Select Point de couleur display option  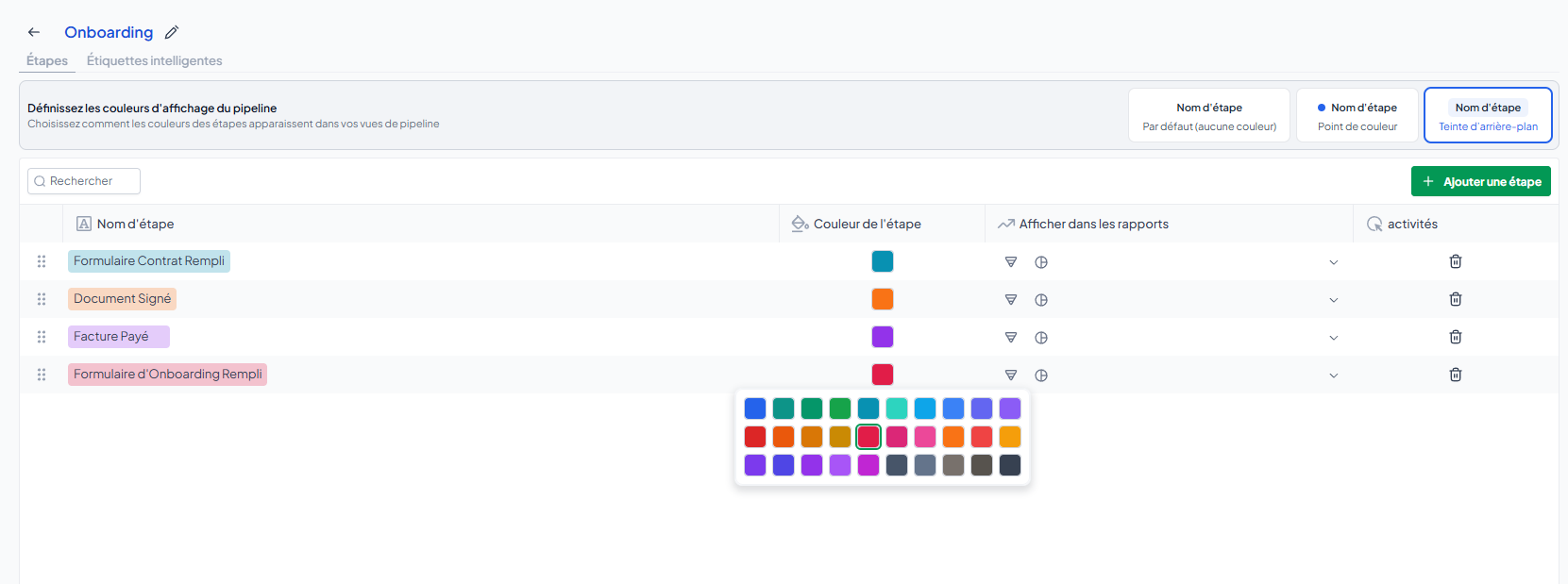point(1357,115)
